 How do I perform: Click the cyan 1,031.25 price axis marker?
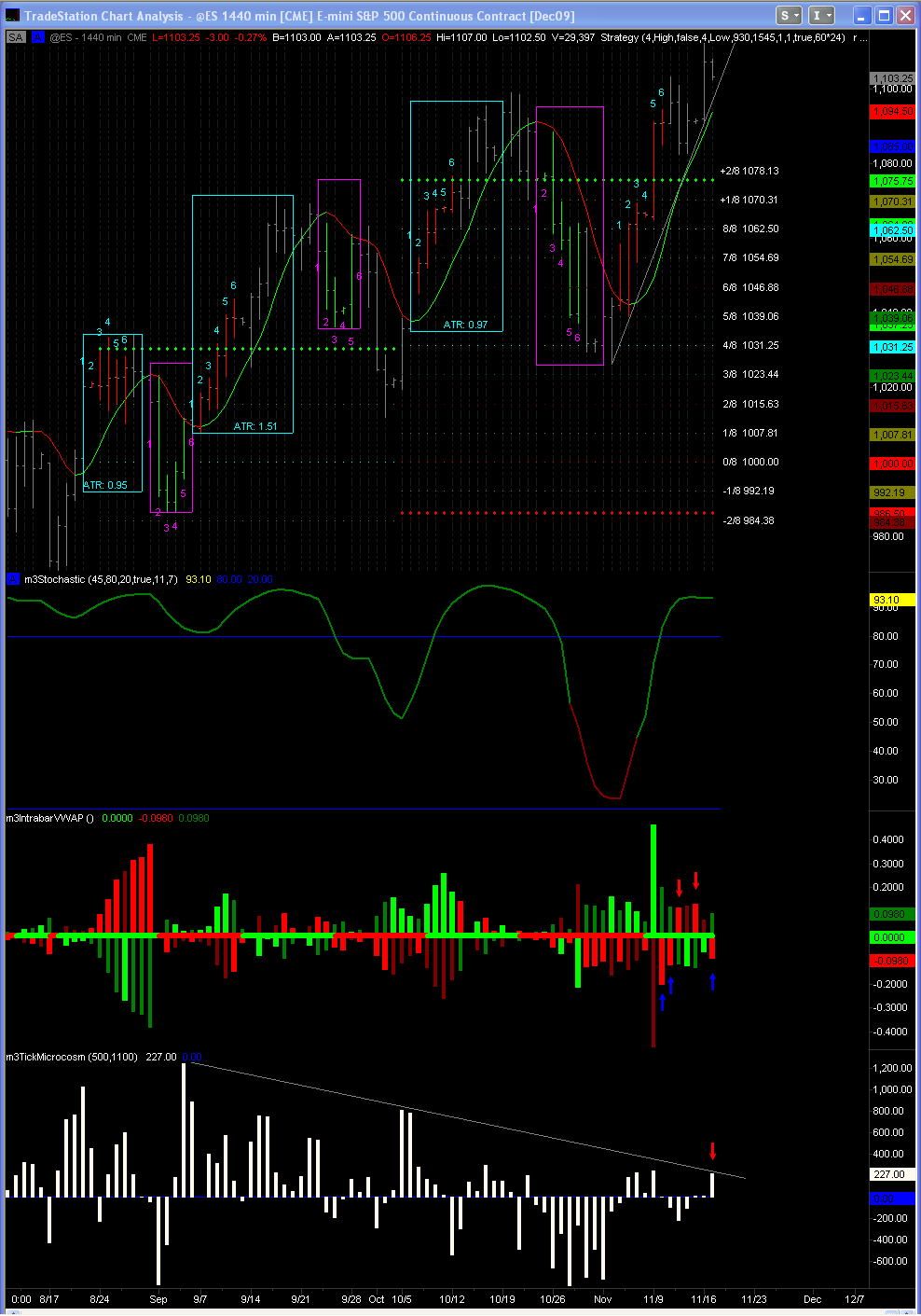(893, 347)
